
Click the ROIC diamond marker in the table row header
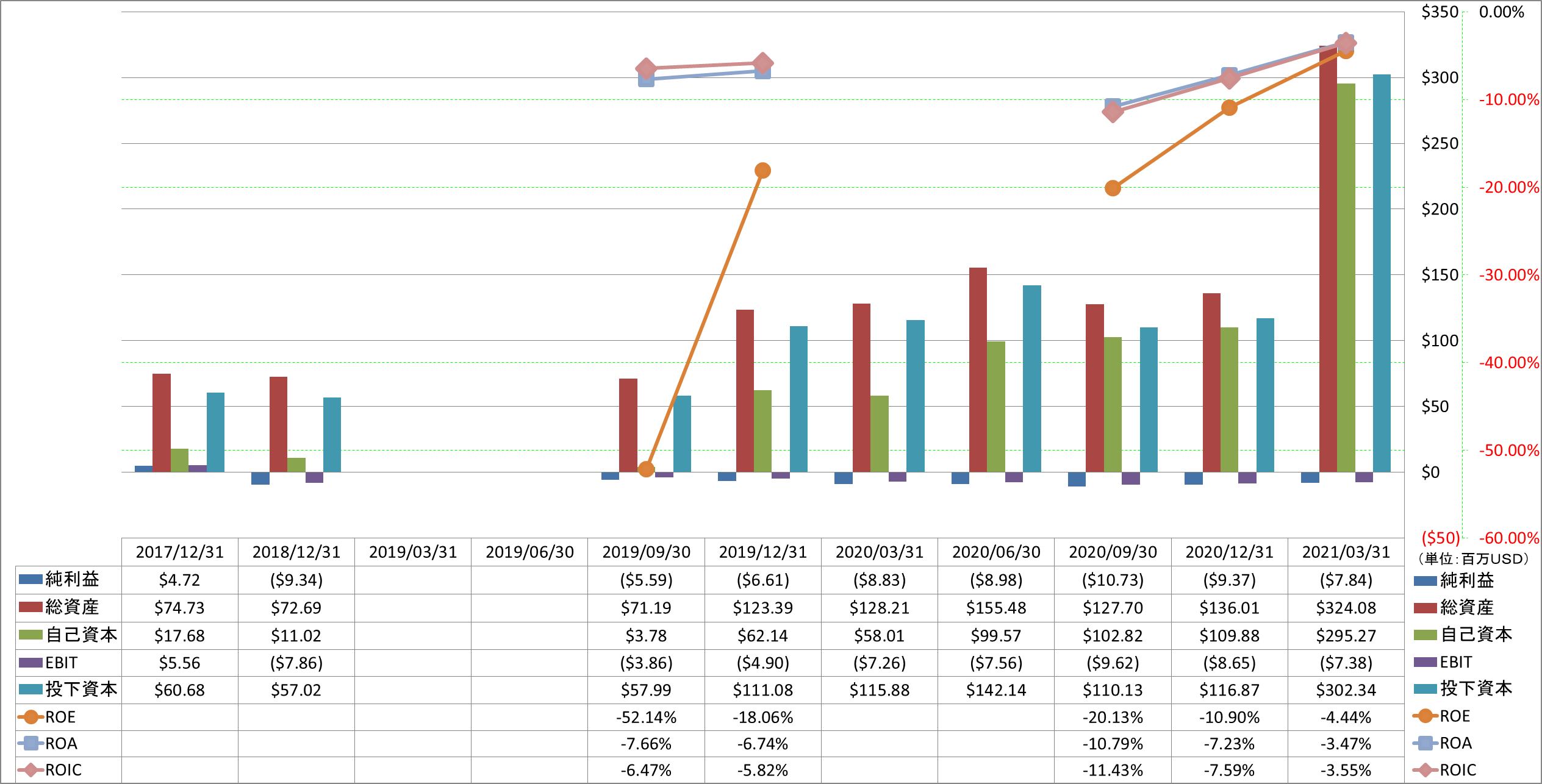point(30,770)
